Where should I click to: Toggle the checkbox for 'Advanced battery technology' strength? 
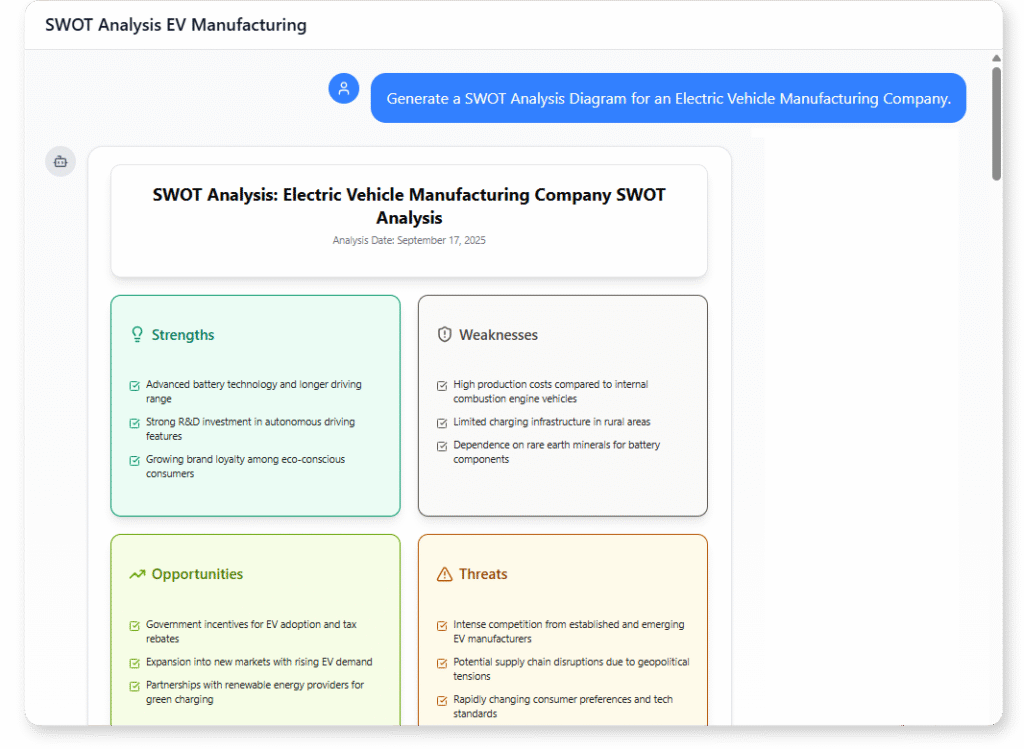[133, 384]
